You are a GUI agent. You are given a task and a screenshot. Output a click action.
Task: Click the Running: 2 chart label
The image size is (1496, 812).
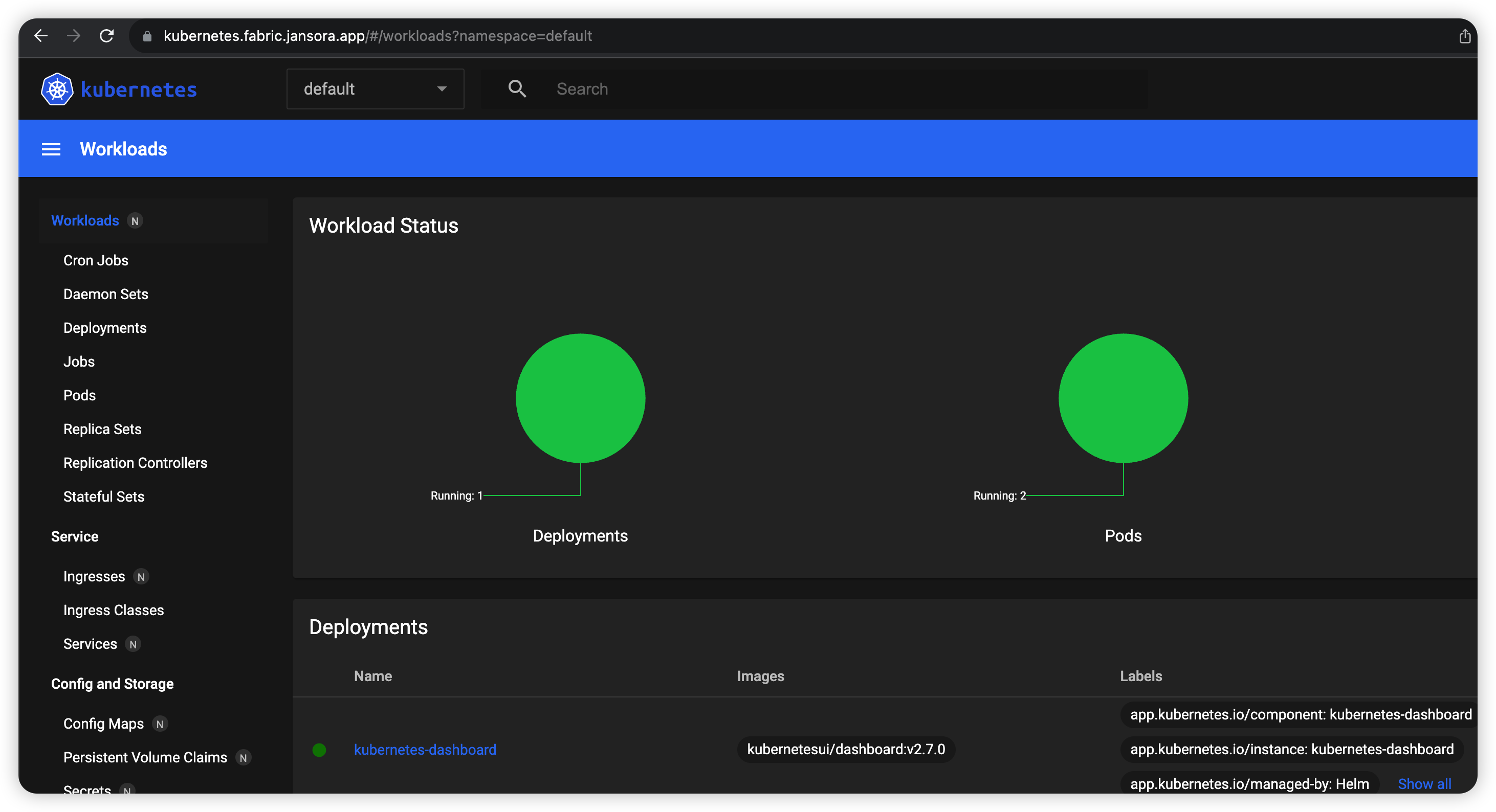[999, 495]
